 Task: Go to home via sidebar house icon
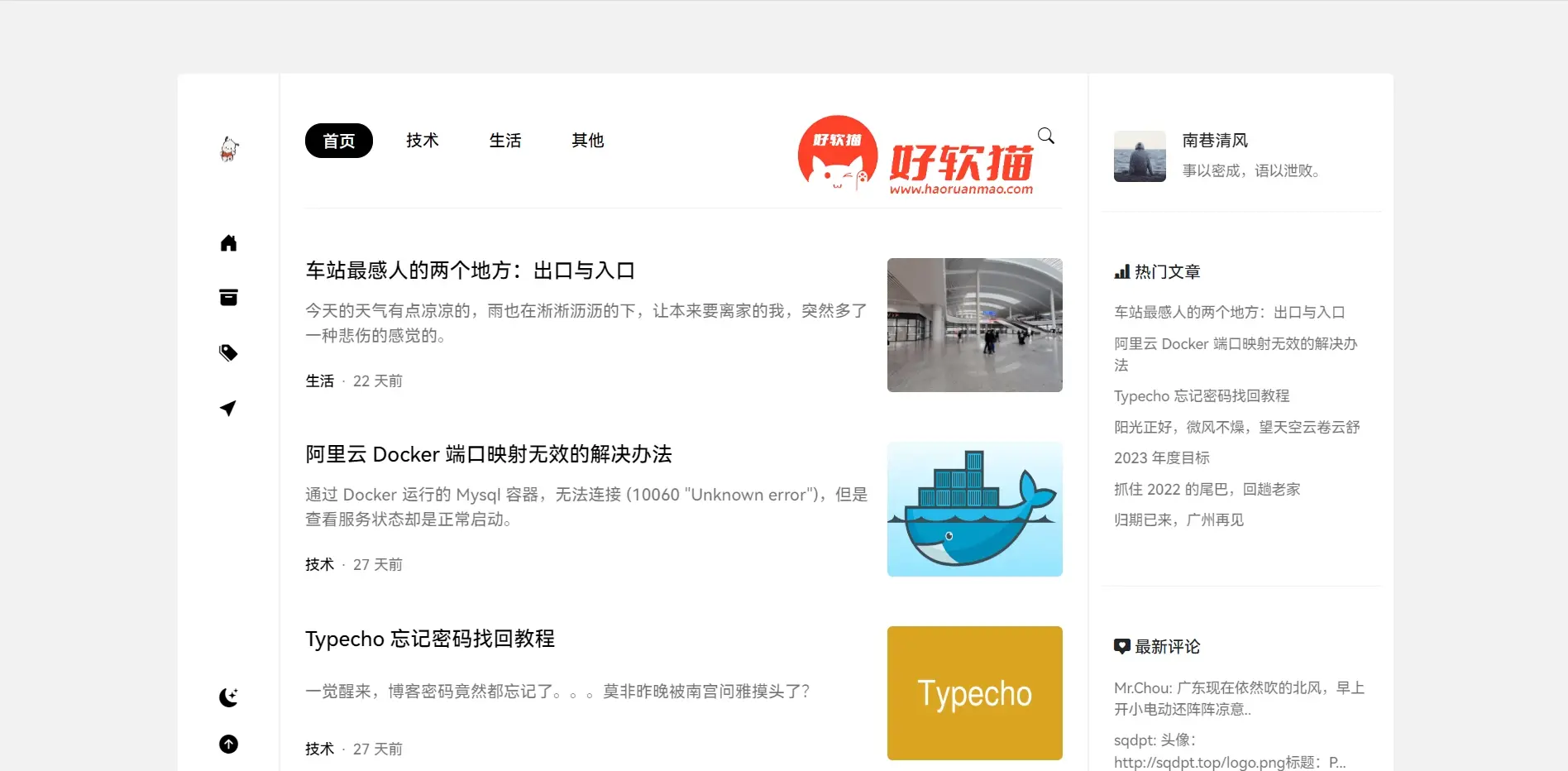(228, 243)
